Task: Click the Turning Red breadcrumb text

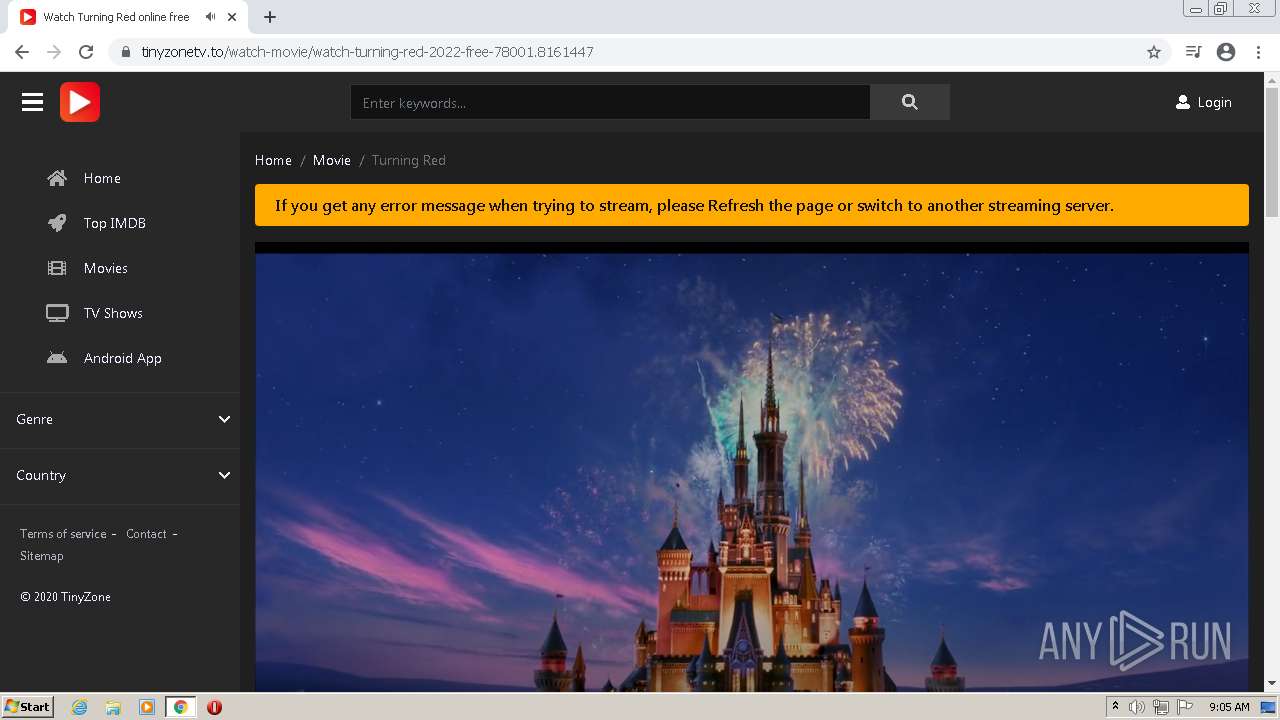Action: tap(409, 160)
